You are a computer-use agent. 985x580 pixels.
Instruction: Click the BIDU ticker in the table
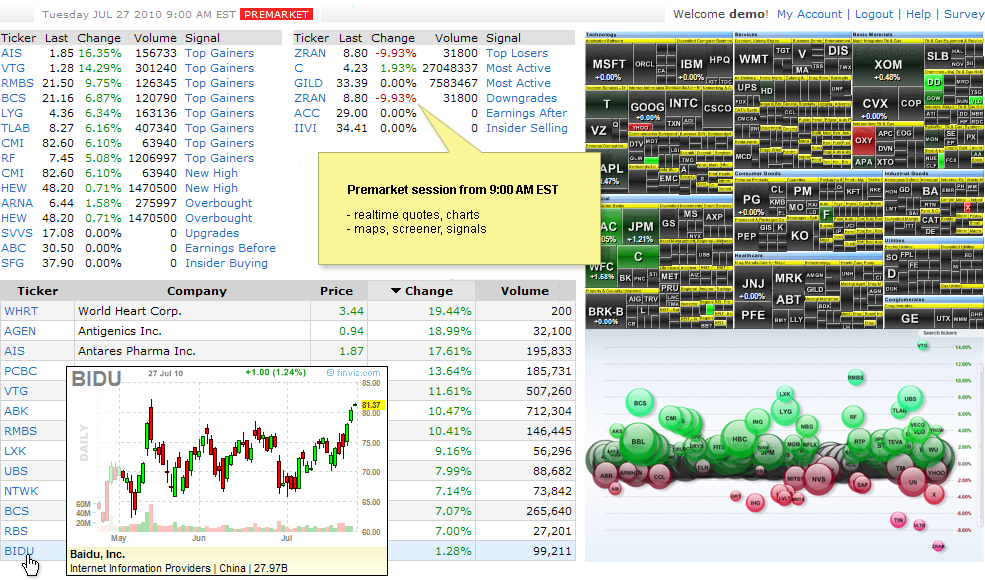click(x=19, y=551)
